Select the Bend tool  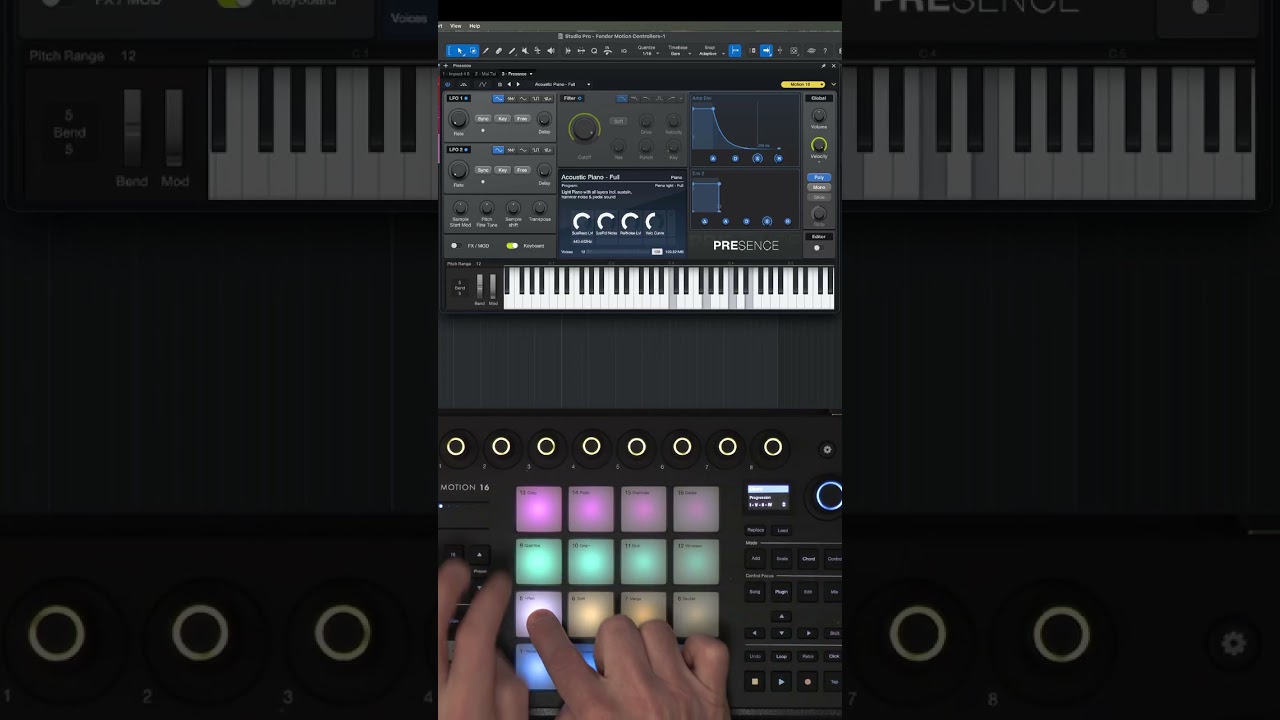[x=538, y=50]
